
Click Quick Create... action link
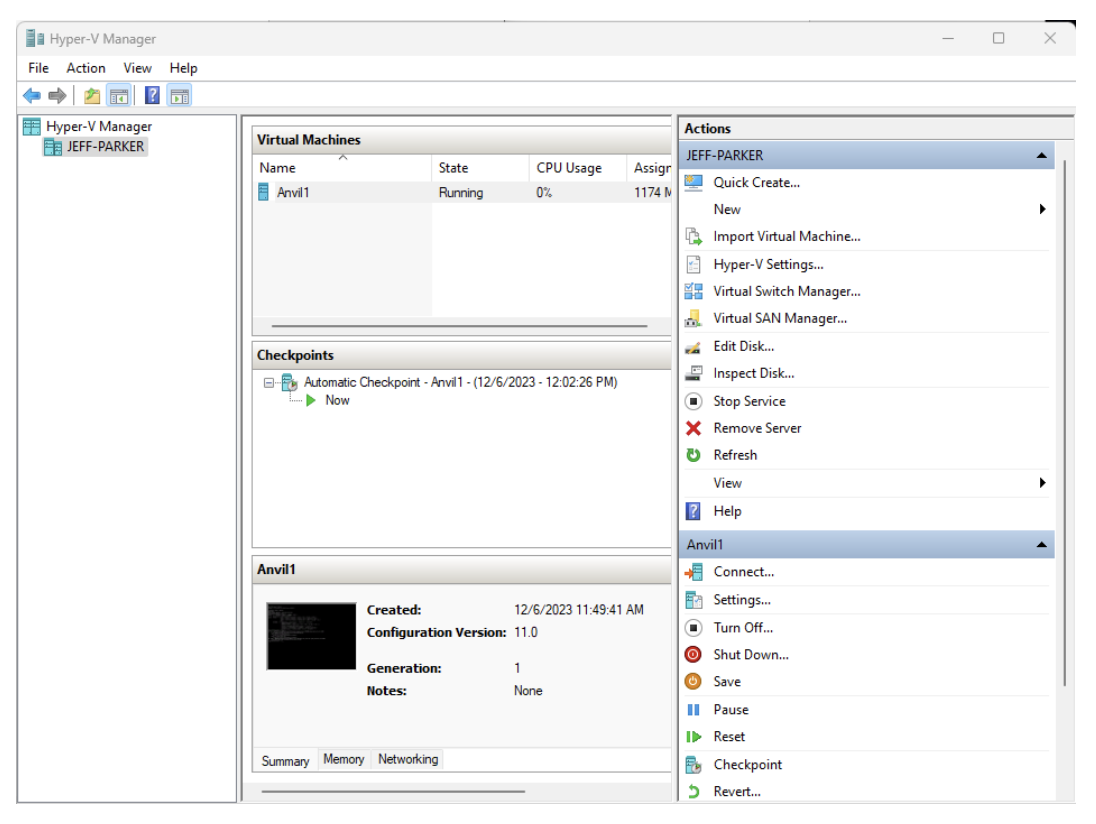[756, 182]
